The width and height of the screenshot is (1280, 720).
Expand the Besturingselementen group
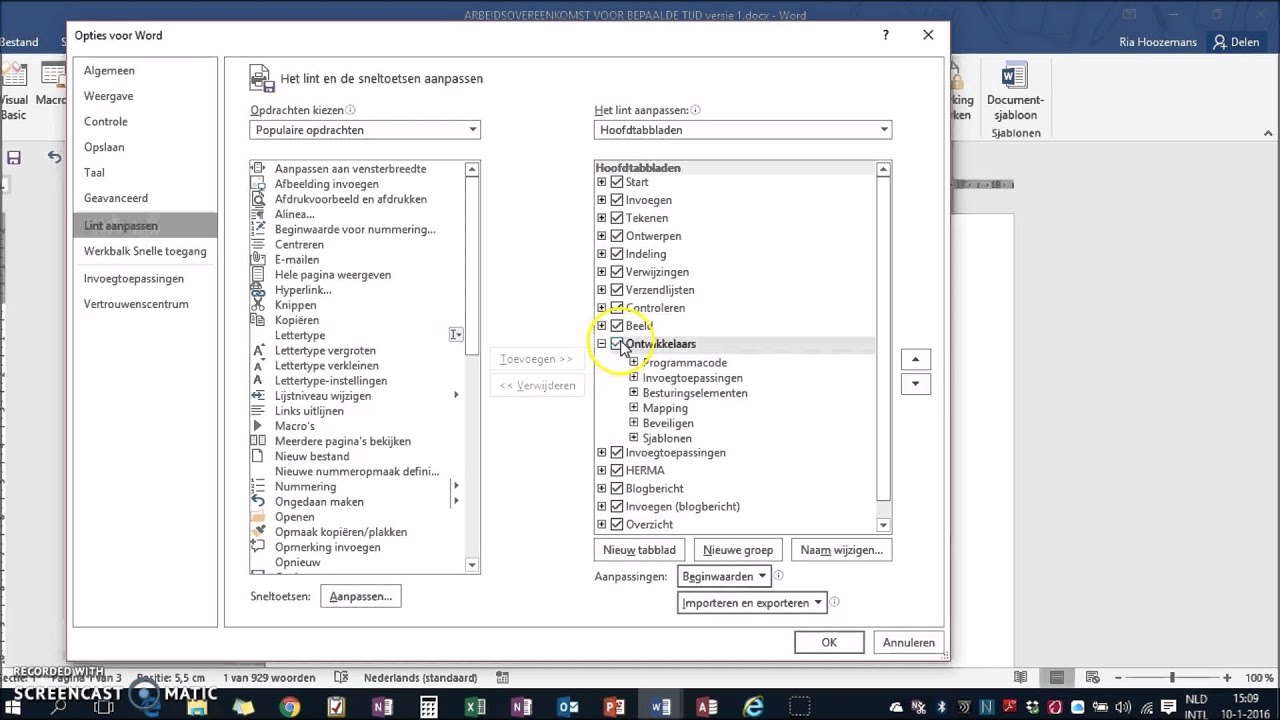click(x=634, y=393)
